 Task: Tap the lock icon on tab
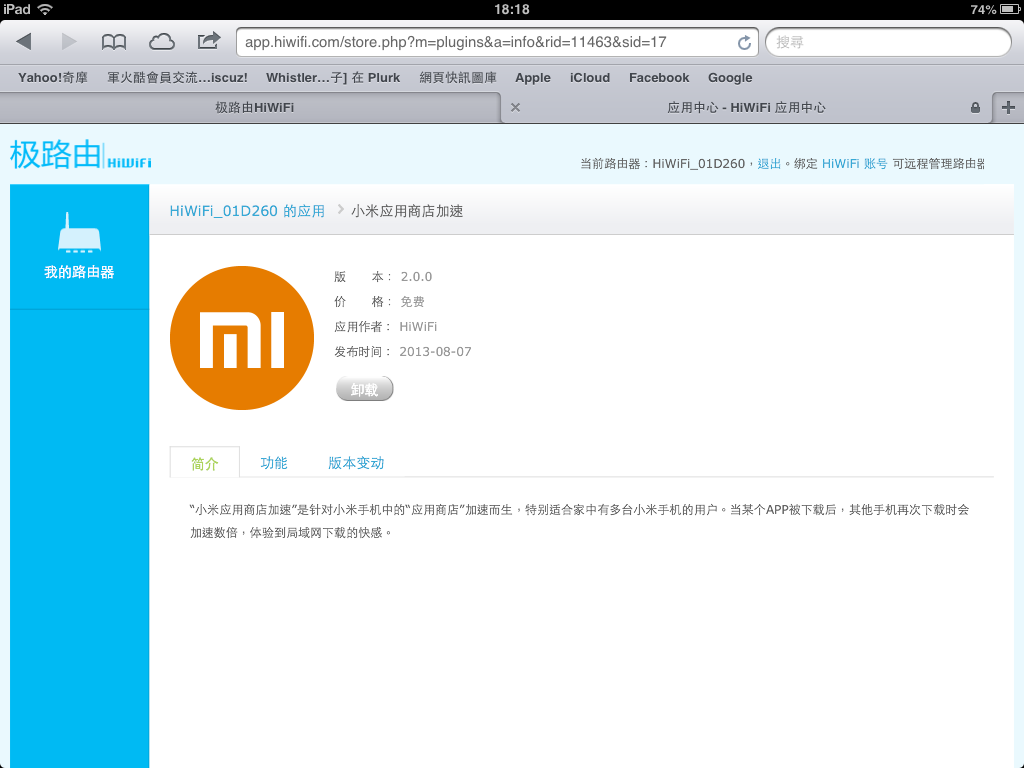975,108
